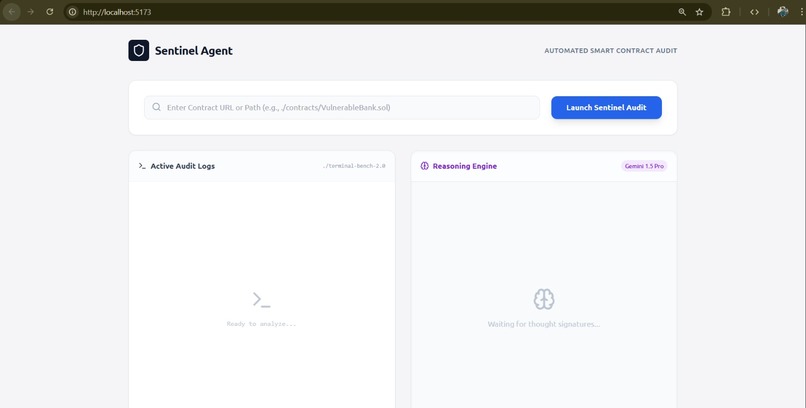Launch Sentinel Audit button
806x408 pixels.
607,107
